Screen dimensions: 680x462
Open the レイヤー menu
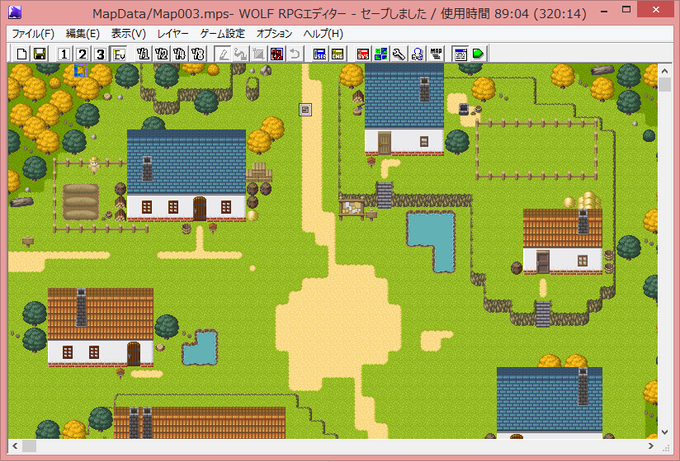coord(173,33)
